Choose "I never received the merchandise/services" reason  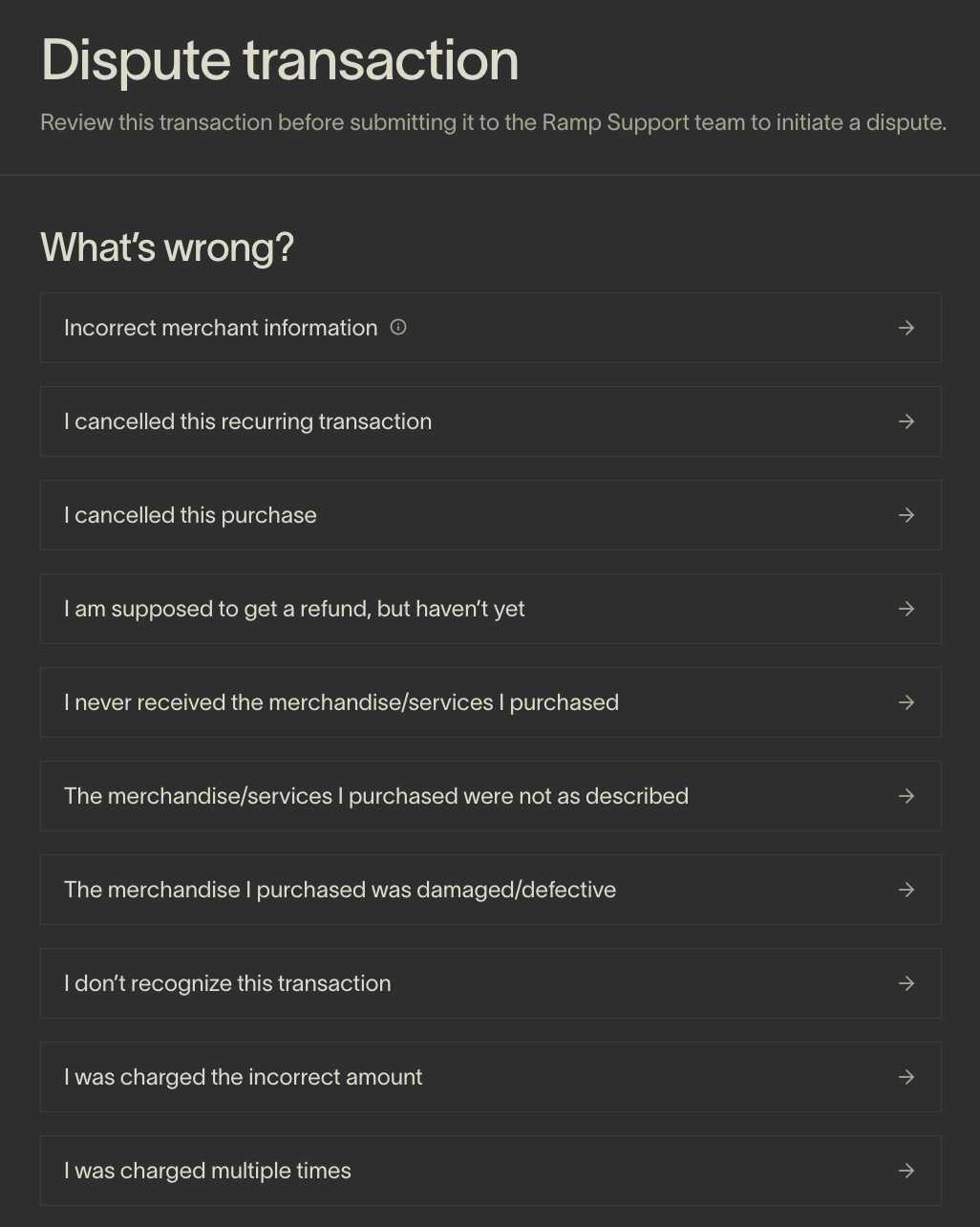[x=341, y=702]
